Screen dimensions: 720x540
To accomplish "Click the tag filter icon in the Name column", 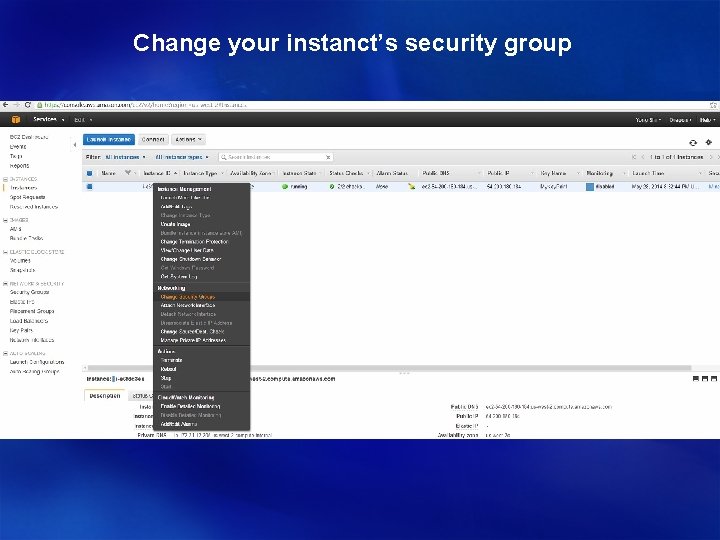I will pos(128,173).
